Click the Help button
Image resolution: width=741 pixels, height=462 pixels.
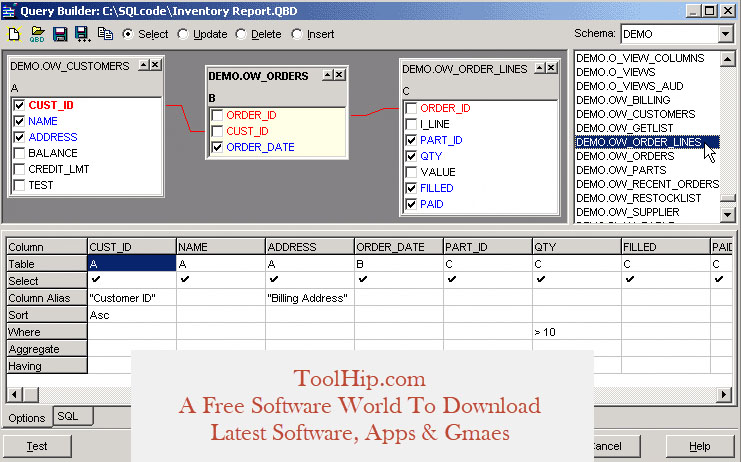click(x=699, y=446)
